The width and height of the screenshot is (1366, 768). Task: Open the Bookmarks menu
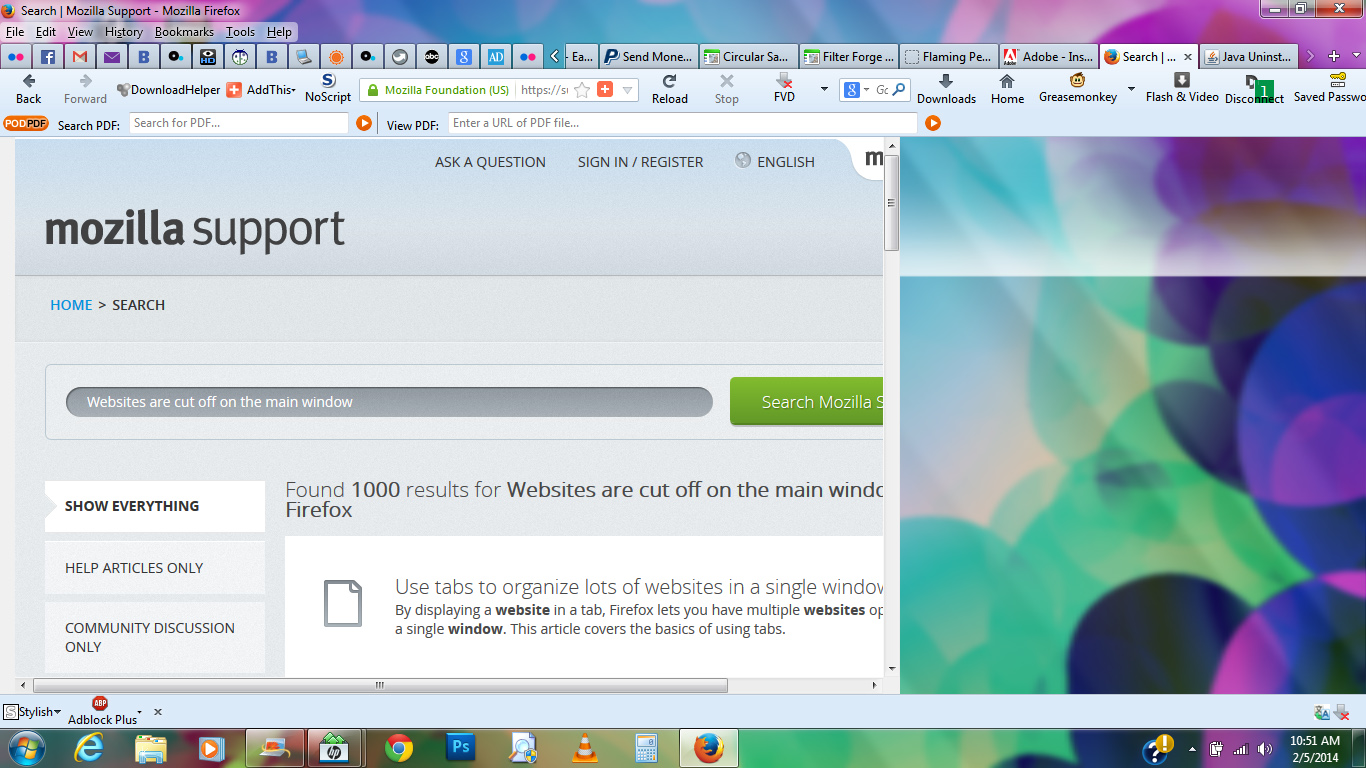point(184,32)
